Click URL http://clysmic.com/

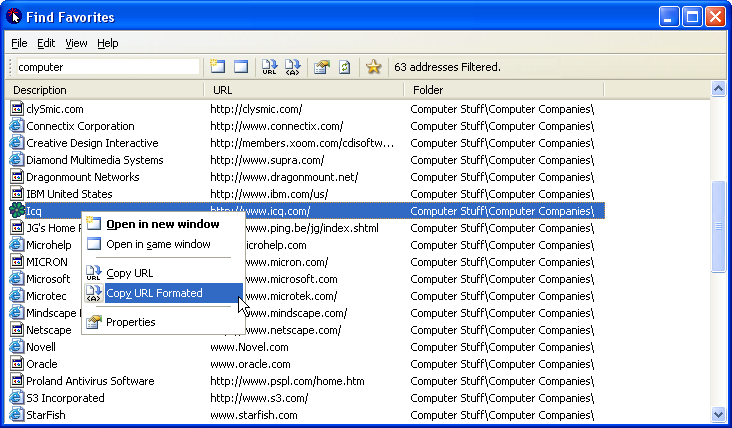tap(256, 109)
